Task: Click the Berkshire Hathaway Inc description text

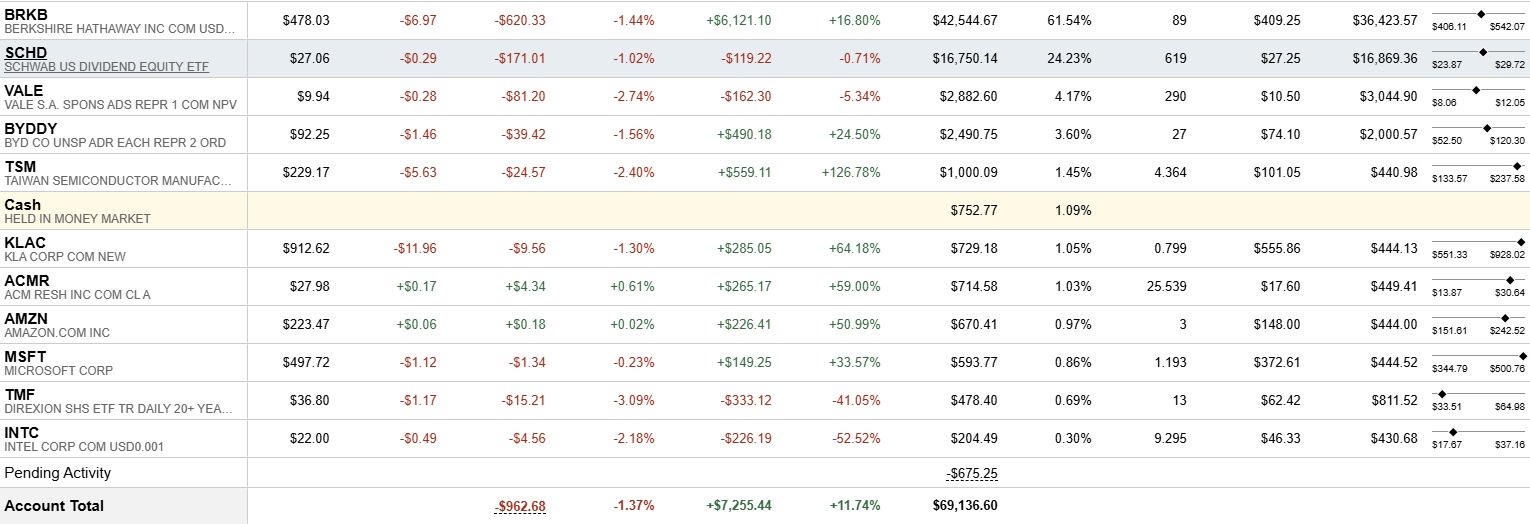Action: click(x=119, y=29)
